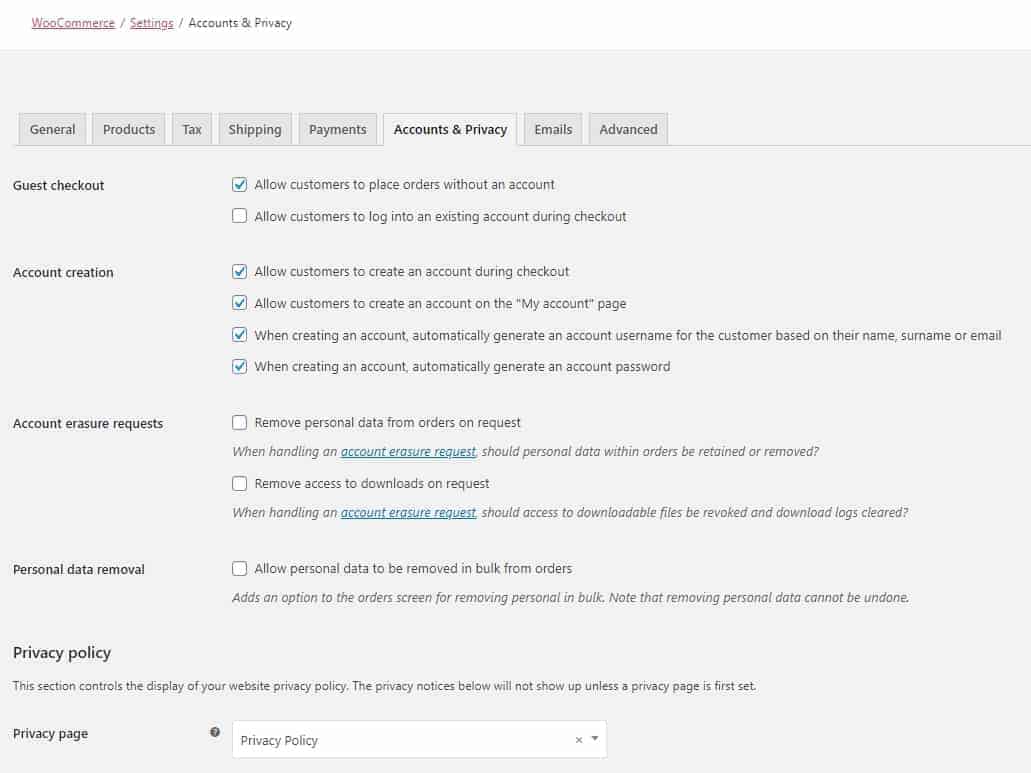Switch to the Advanced tab

[628, 129]
